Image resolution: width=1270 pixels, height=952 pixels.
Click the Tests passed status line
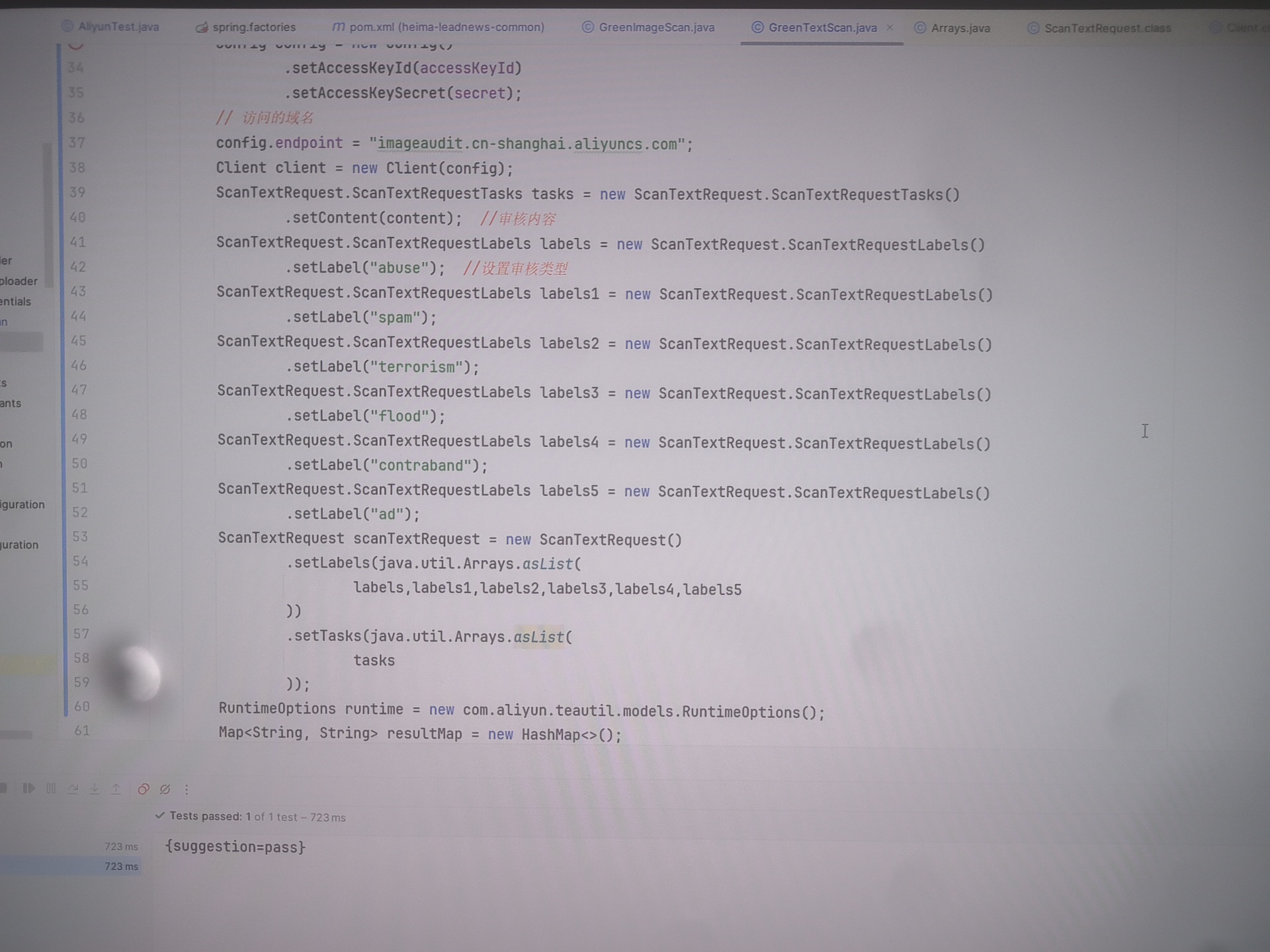251,816
